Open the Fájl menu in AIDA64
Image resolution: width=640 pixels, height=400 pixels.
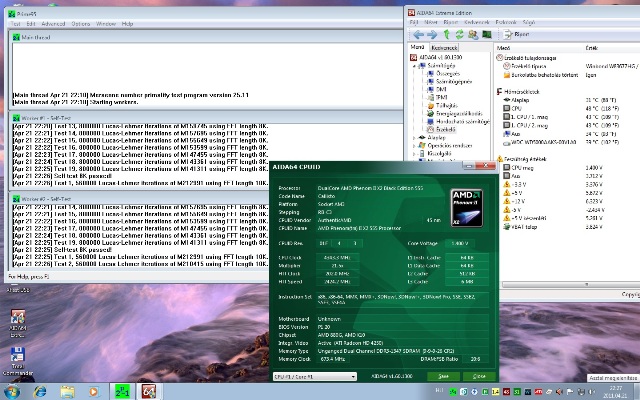click(414, 22)
